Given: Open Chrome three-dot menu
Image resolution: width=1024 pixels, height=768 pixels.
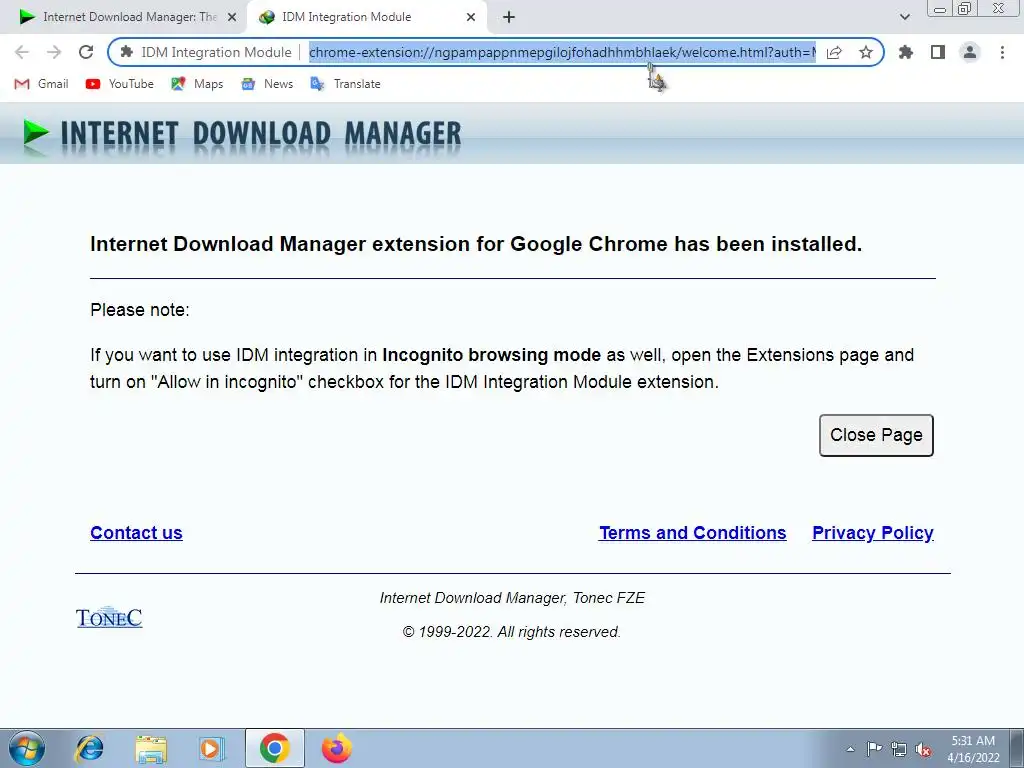Looking at the screenshot, I should coord(1002,52).
